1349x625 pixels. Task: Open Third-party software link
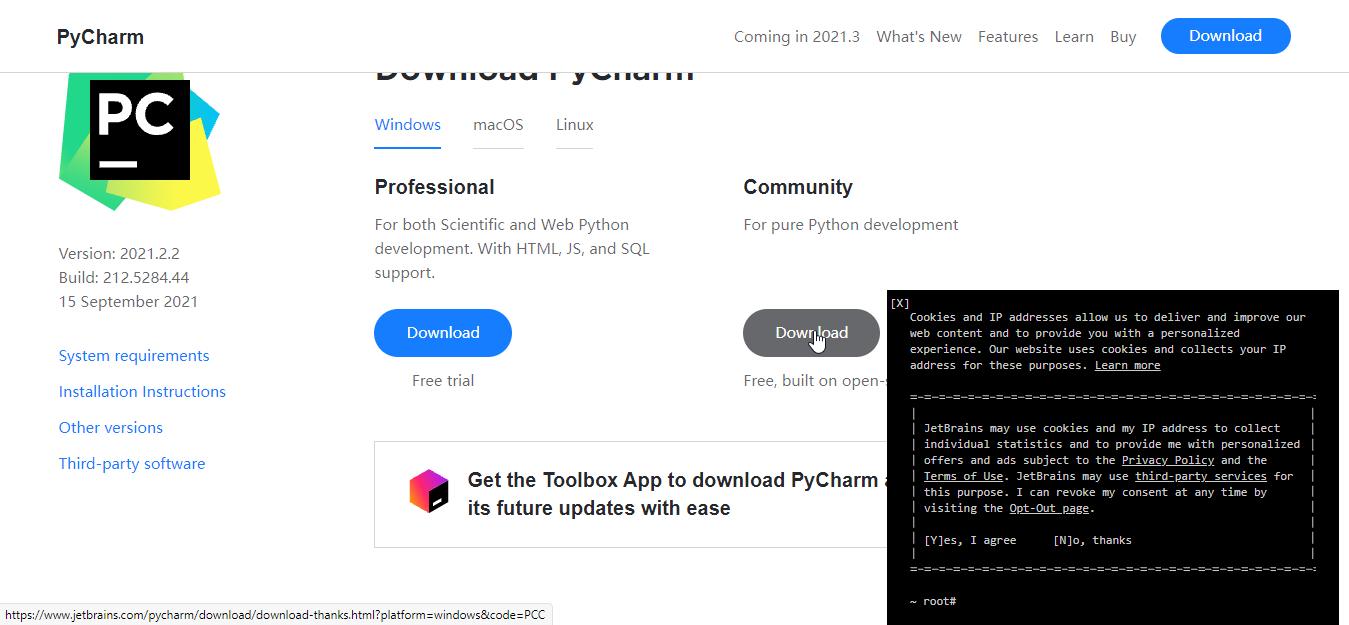[x=132, y=464]
